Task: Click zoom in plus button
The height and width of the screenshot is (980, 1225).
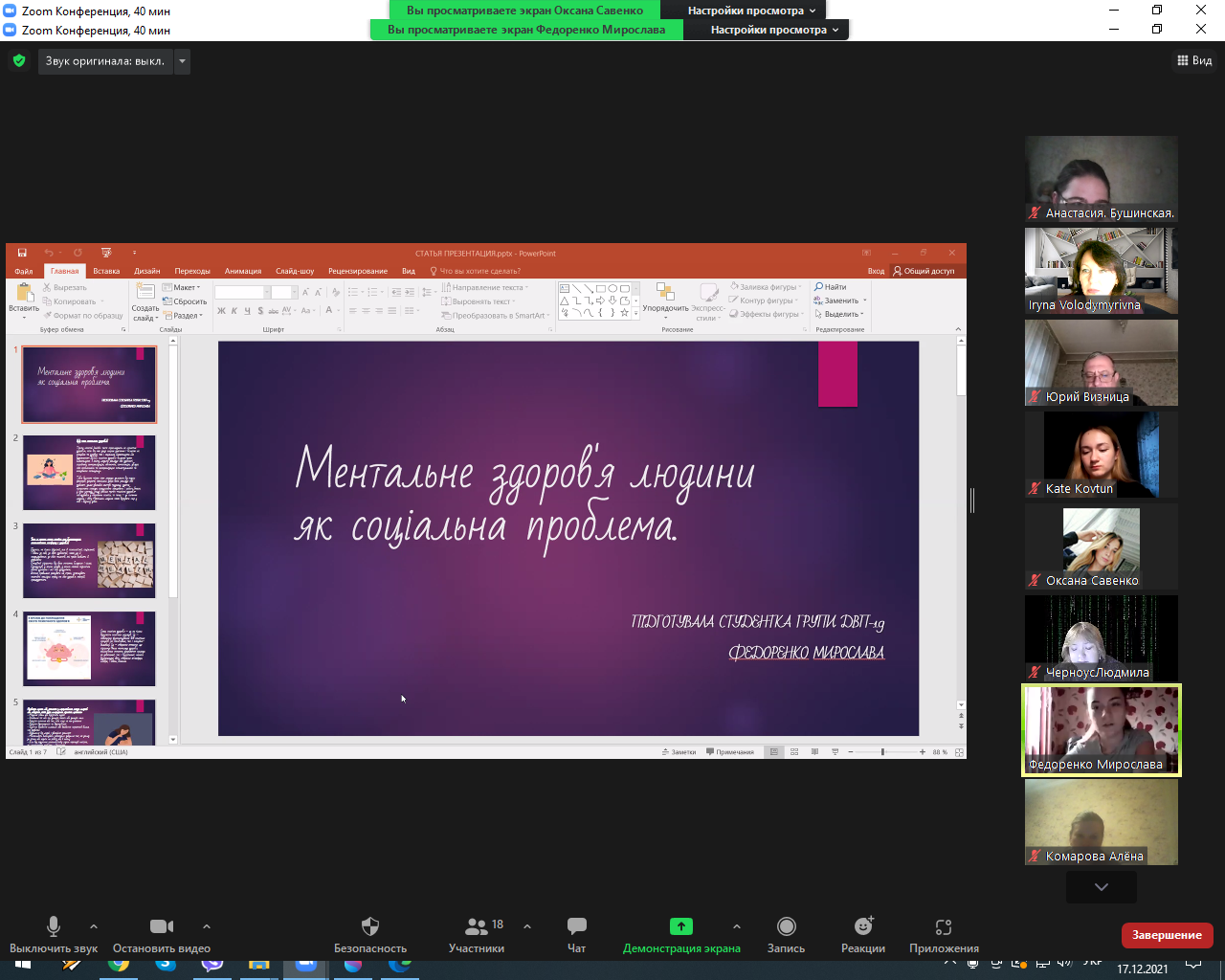Action: (x=923, y=752)
